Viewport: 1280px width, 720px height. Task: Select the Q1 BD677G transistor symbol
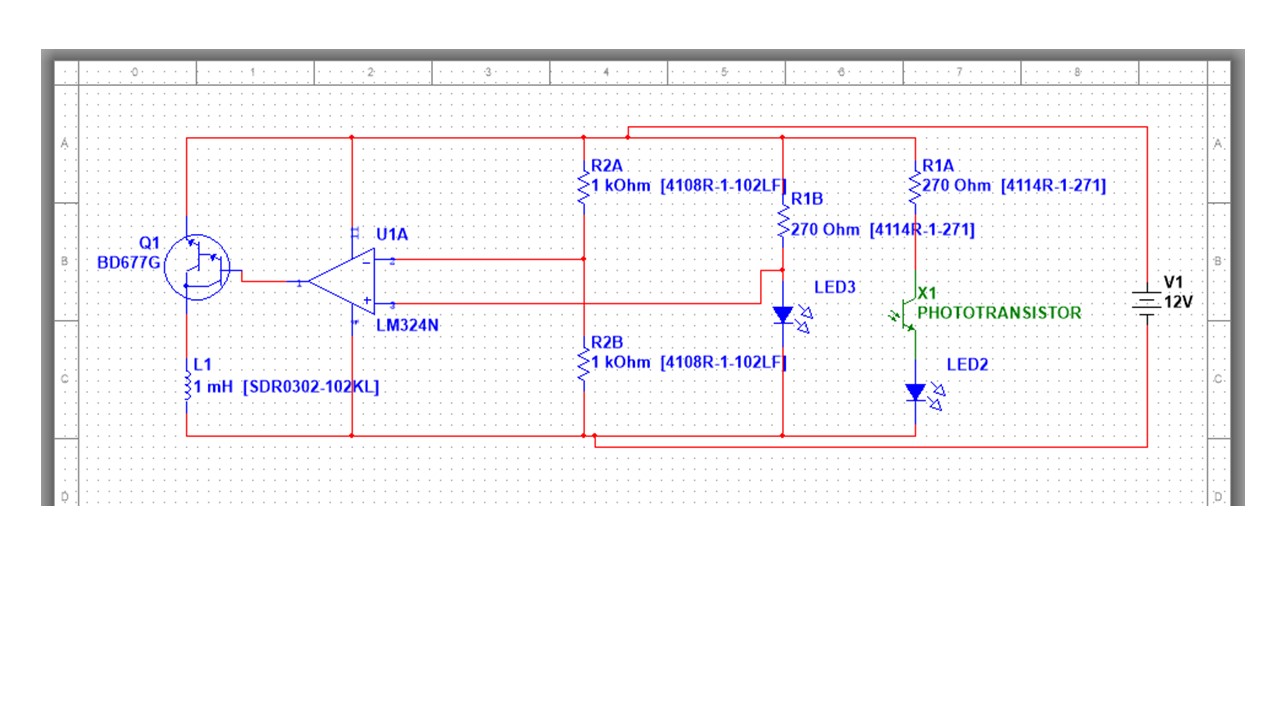(x=198, y=267)
